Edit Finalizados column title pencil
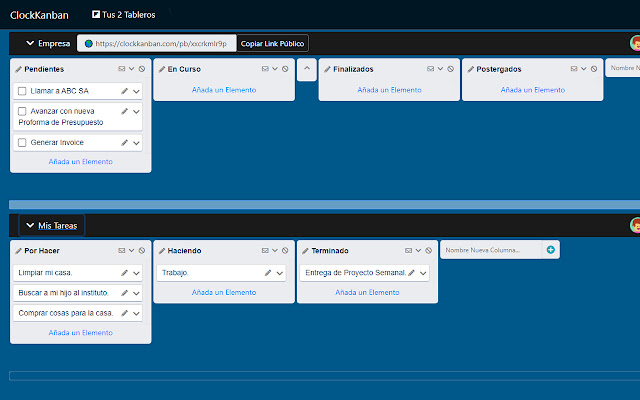640x400 pixels. tap(327, 69)
